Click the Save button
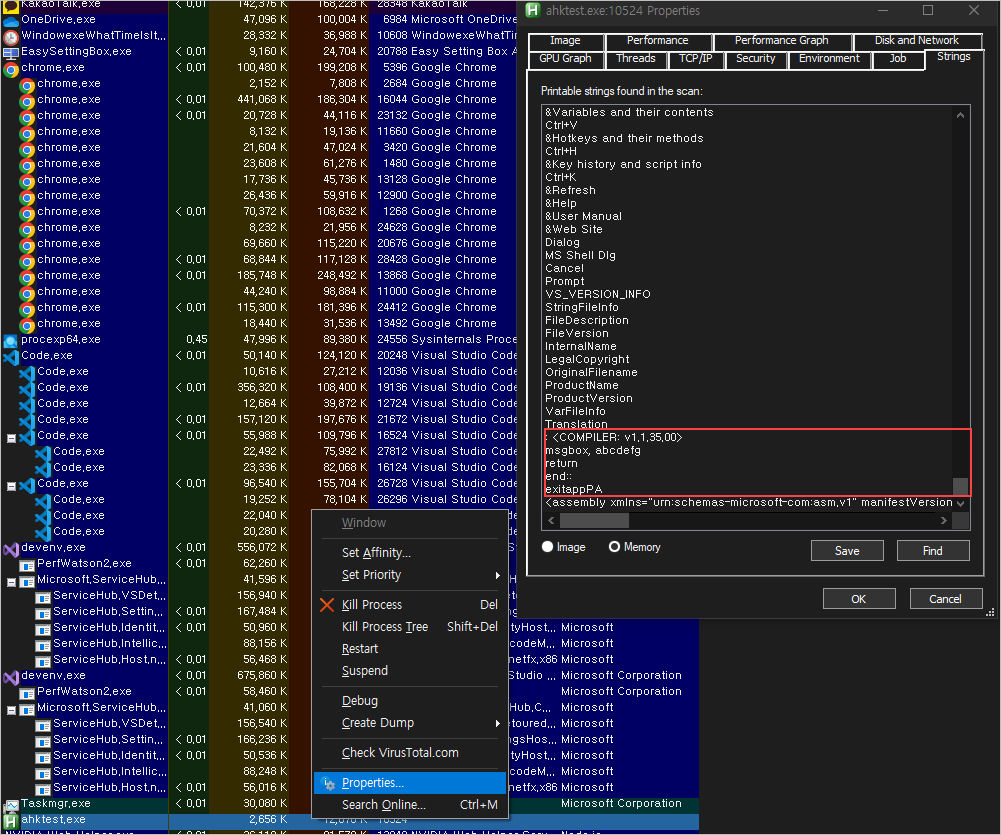The height and width of the screenshot is (835, 1001). (x=847, y=551)
